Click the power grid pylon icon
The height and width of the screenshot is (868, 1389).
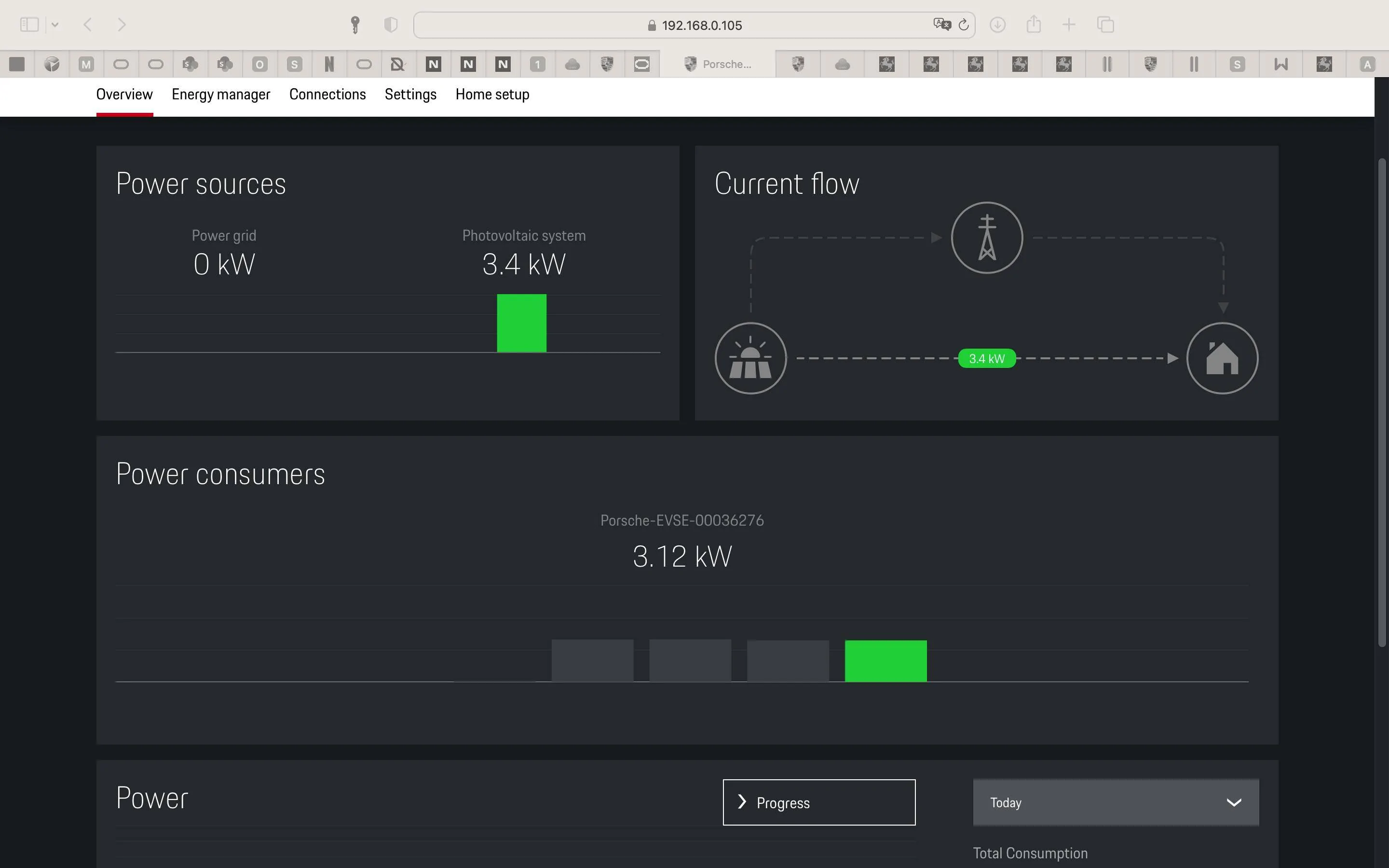[987, 238]
